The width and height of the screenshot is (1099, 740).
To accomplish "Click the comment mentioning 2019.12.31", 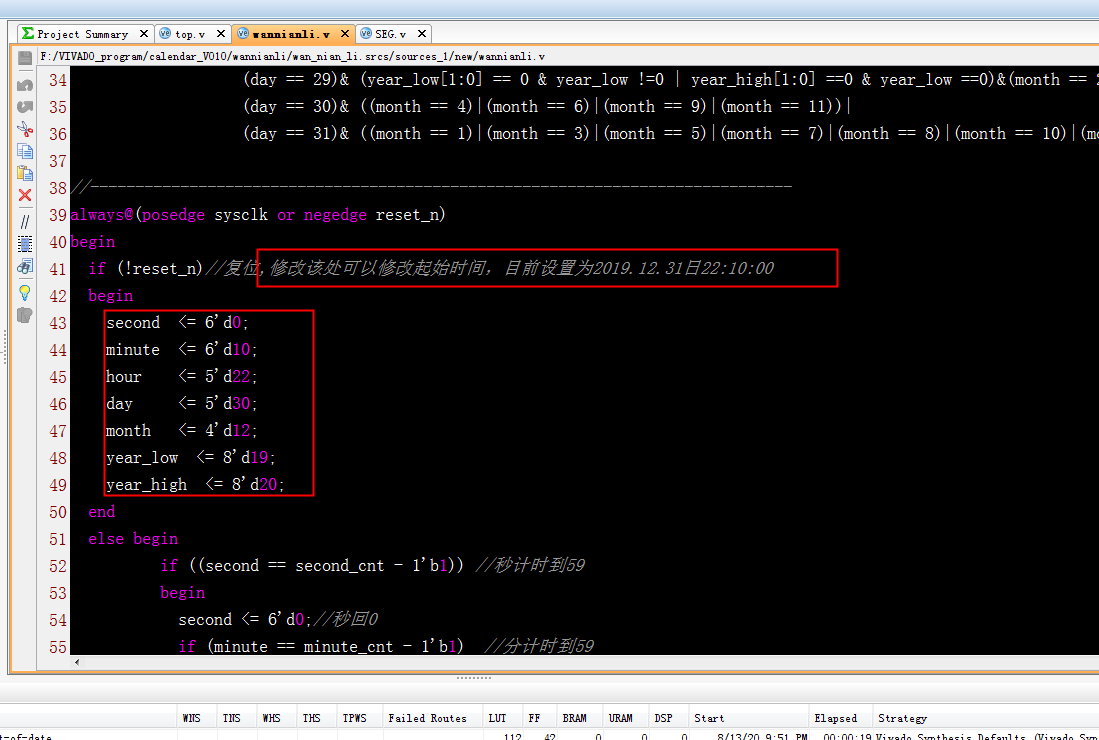I will pos(489,268).
